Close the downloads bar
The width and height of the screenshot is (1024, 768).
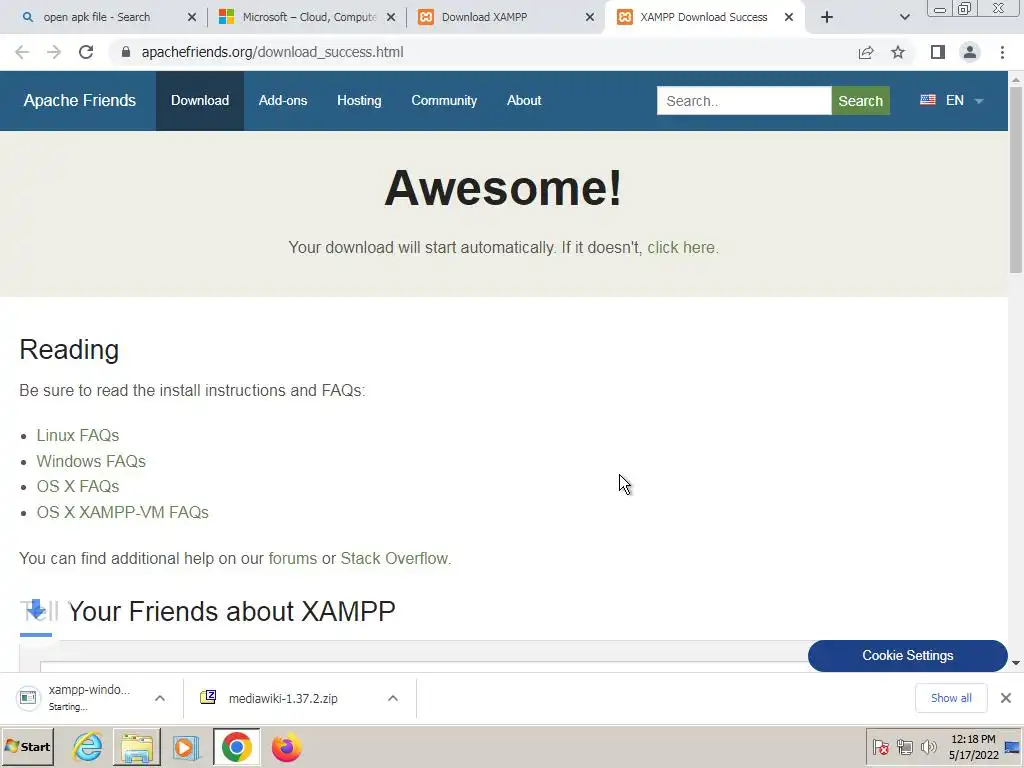click(x=1006, y=698)
